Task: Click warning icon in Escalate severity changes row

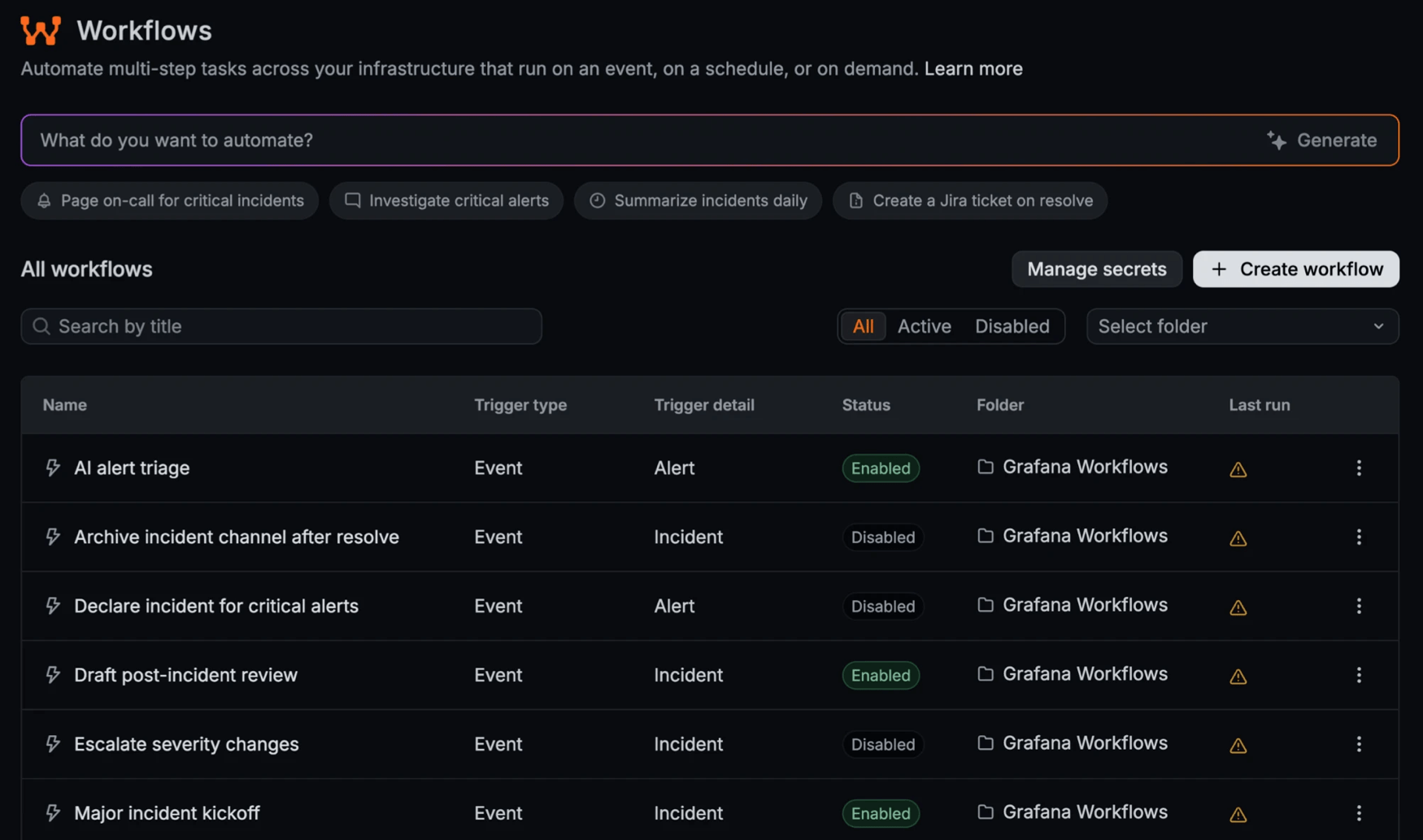Action: click(1238, 746)
